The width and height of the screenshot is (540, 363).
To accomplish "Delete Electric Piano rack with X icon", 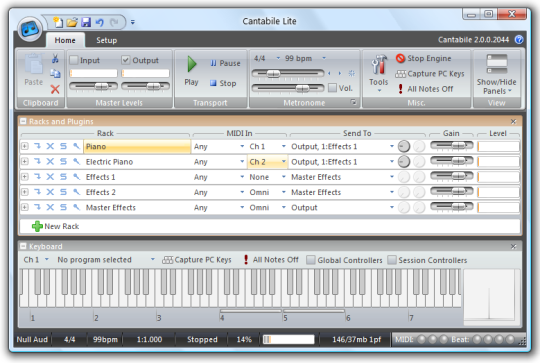I will tap(50, 161).
